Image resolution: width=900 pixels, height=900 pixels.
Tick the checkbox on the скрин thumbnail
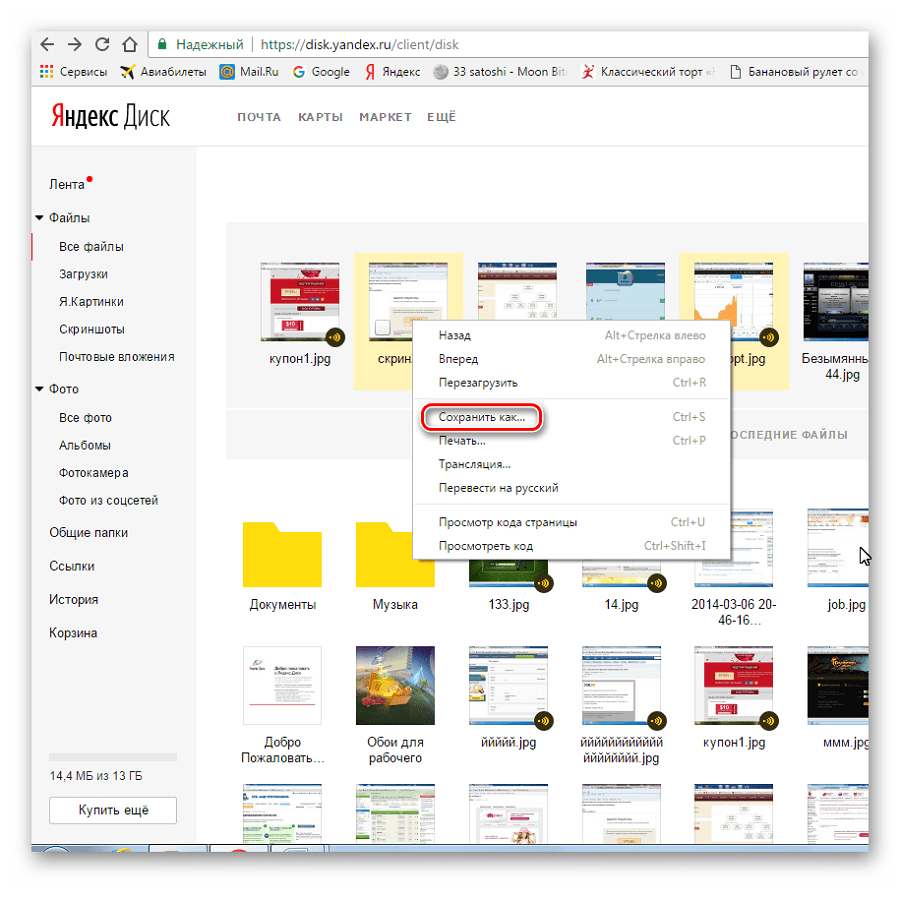[382, 329]
